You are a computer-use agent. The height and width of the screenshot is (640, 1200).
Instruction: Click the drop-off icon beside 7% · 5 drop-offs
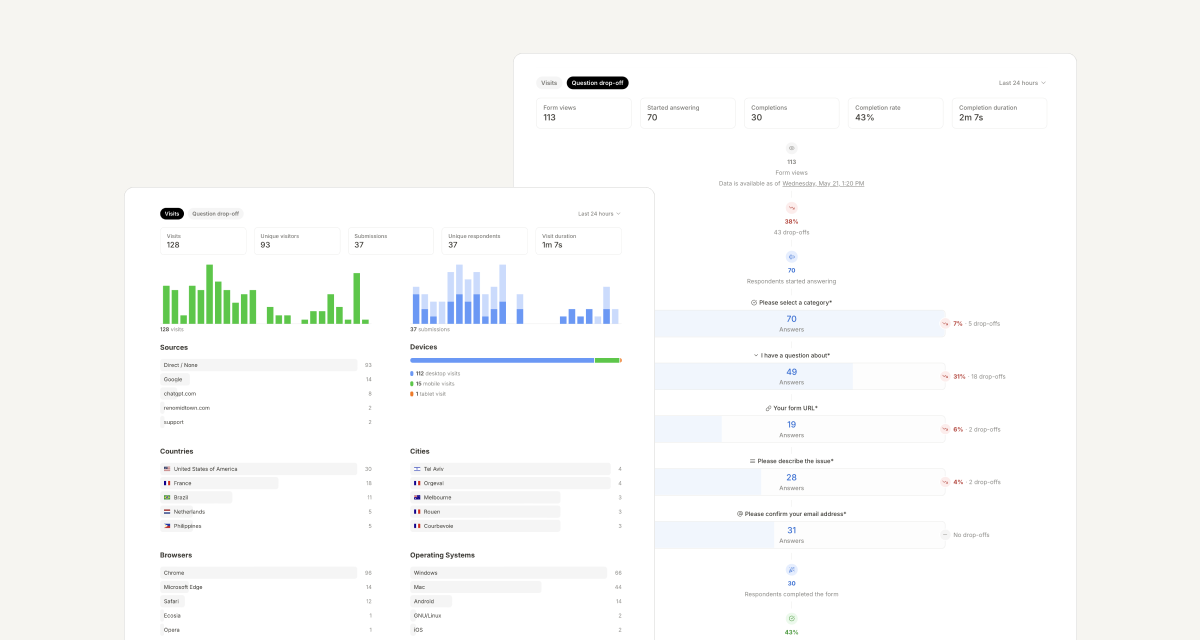(944, 323)
